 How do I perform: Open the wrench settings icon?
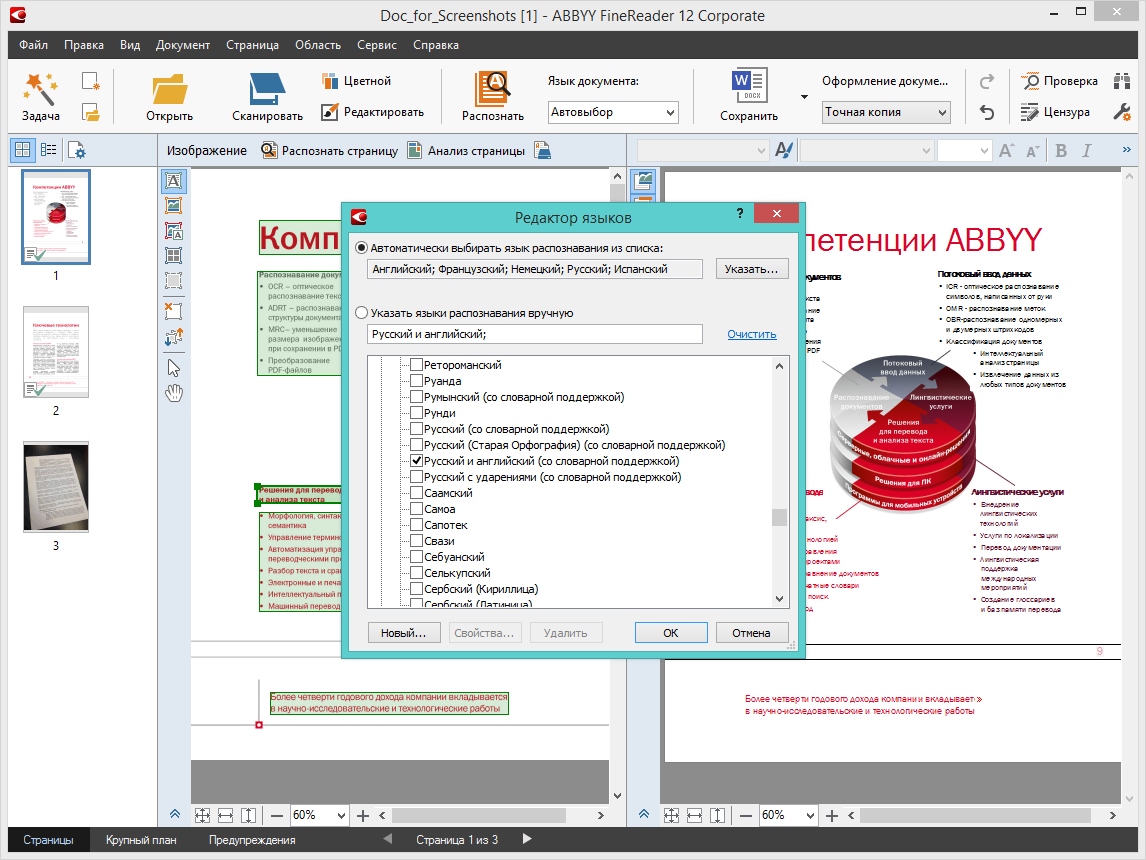pyautogui.click(x=1122, y=112)
